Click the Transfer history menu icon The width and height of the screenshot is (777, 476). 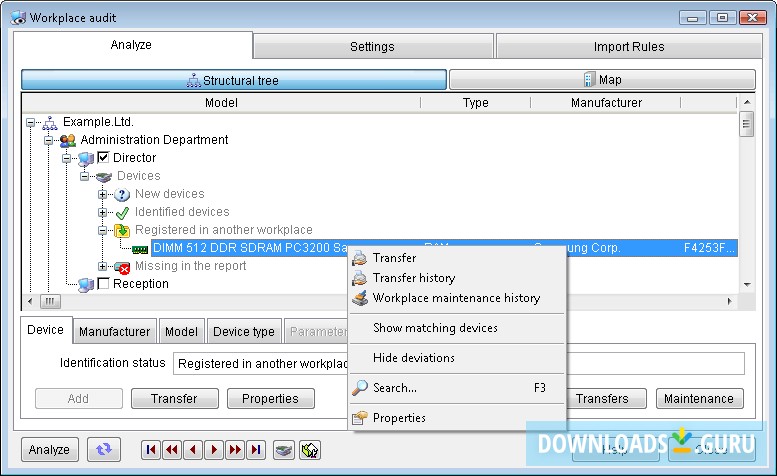[x=360, y=278]
